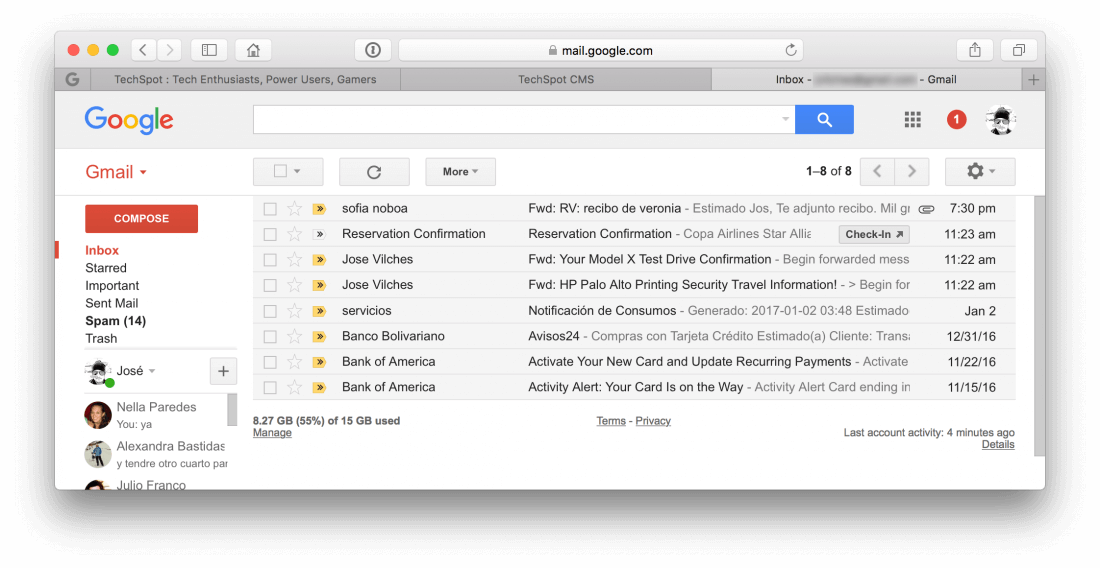Click the pinned Google tab icon
Screen dimensions: 1100x568
point(72,79)
